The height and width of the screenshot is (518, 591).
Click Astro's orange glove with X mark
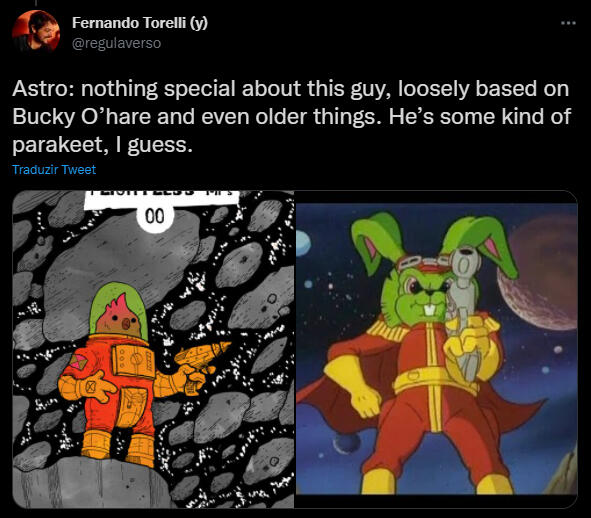pyautogui.click(x=87, y=388)
